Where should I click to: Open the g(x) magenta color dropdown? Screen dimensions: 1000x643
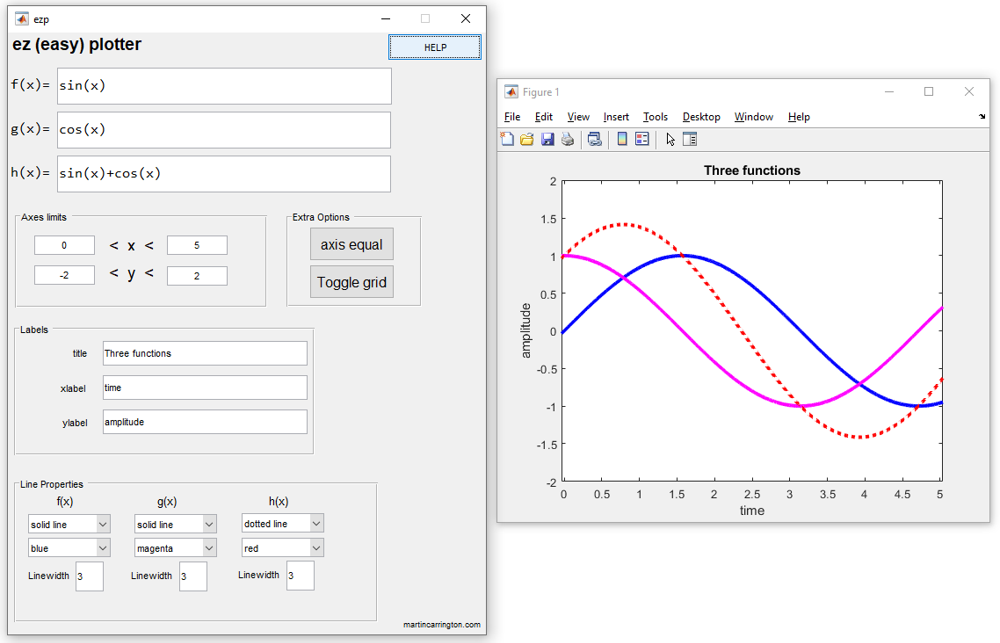pos(176,548)
